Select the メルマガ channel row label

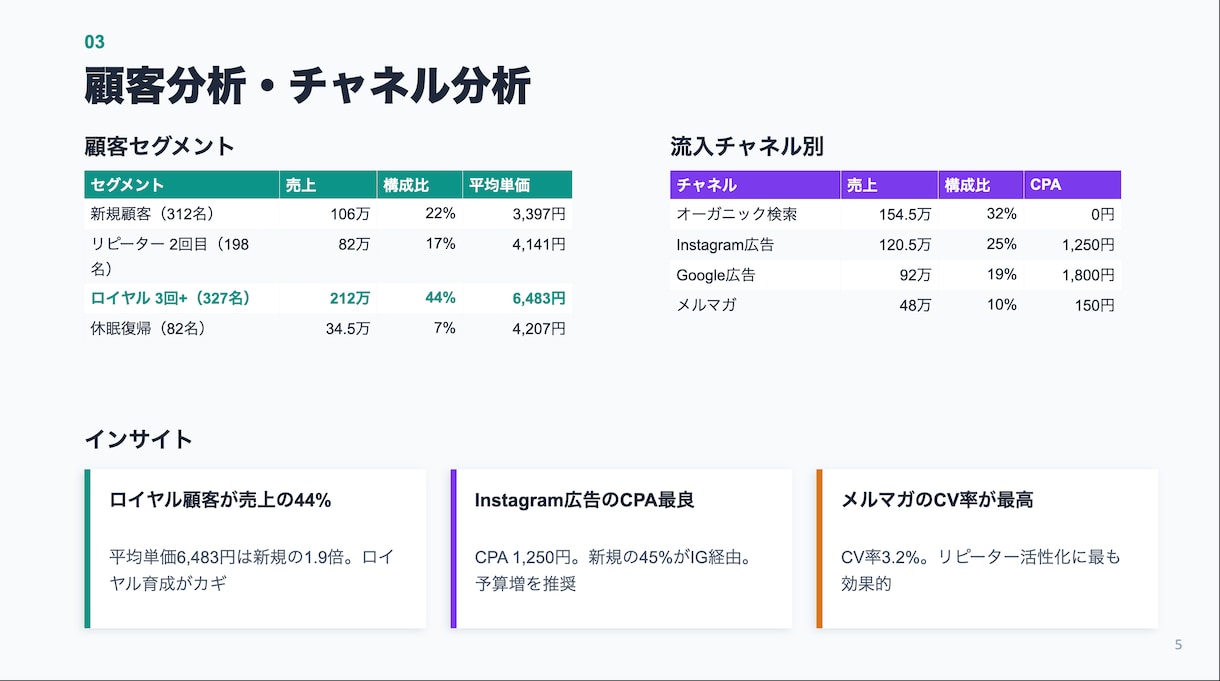pyautogui.click(x=706, y=305)
